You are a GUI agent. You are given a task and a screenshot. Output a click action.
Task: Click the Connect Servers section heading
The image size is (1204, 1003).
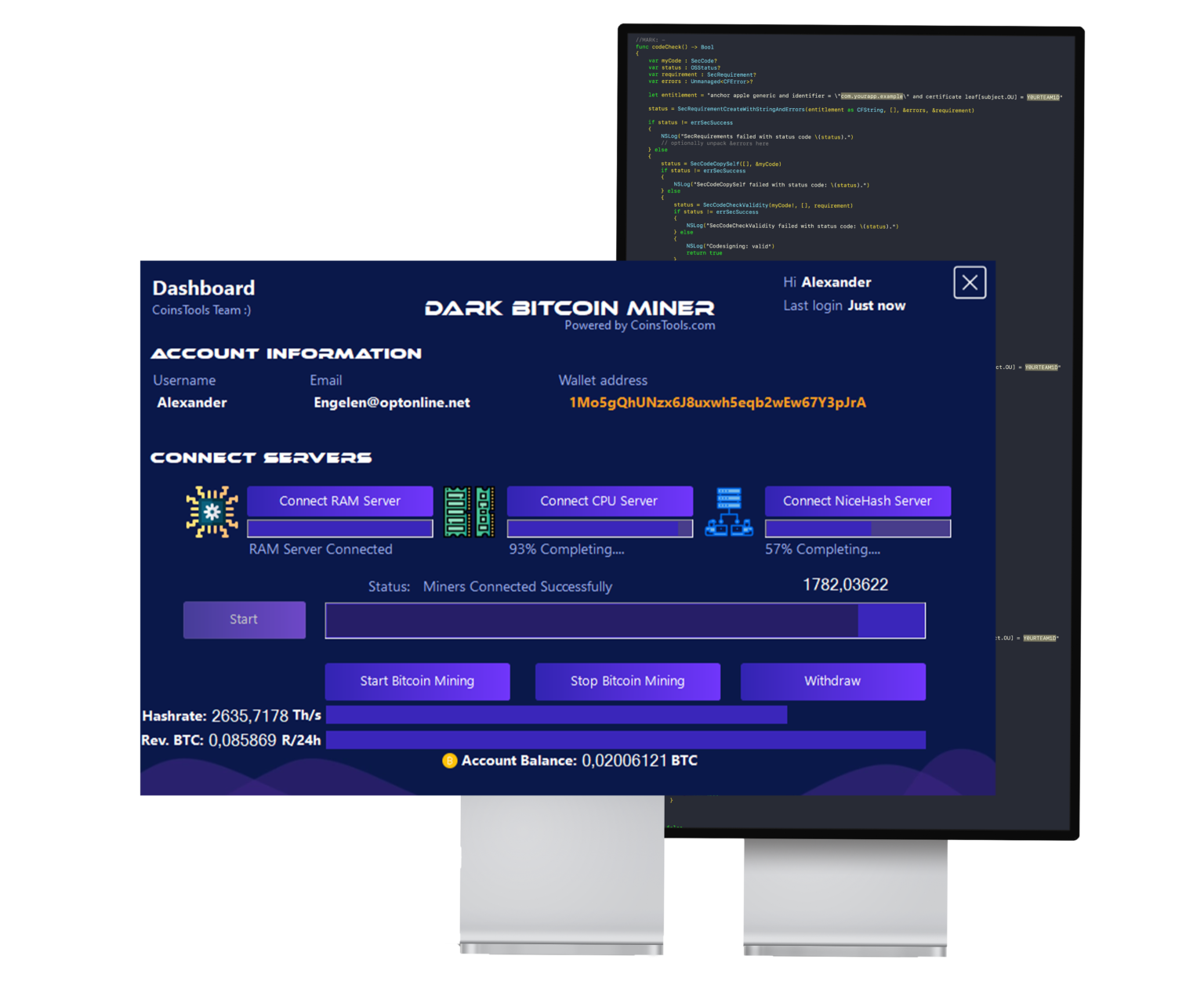pos(261,458)
